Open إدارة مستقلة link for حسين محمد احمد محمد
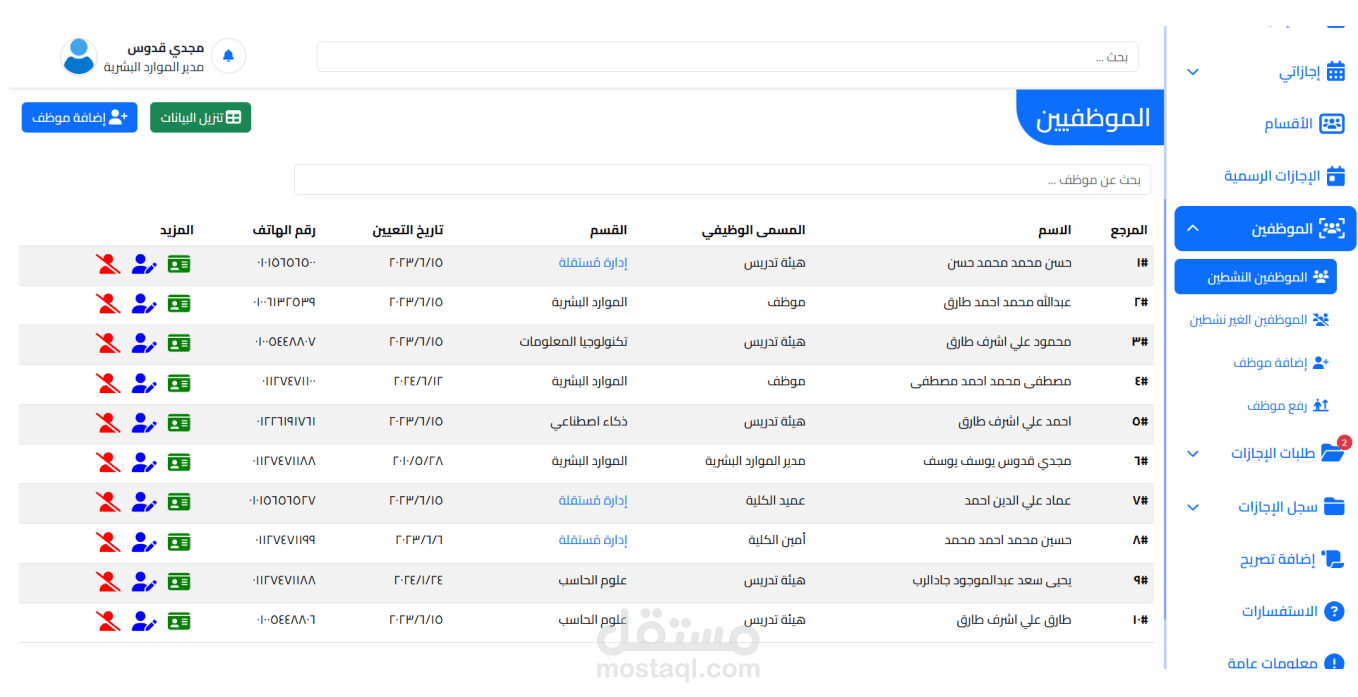This screenshot has width=1358, height=697. tap(593, 540)
